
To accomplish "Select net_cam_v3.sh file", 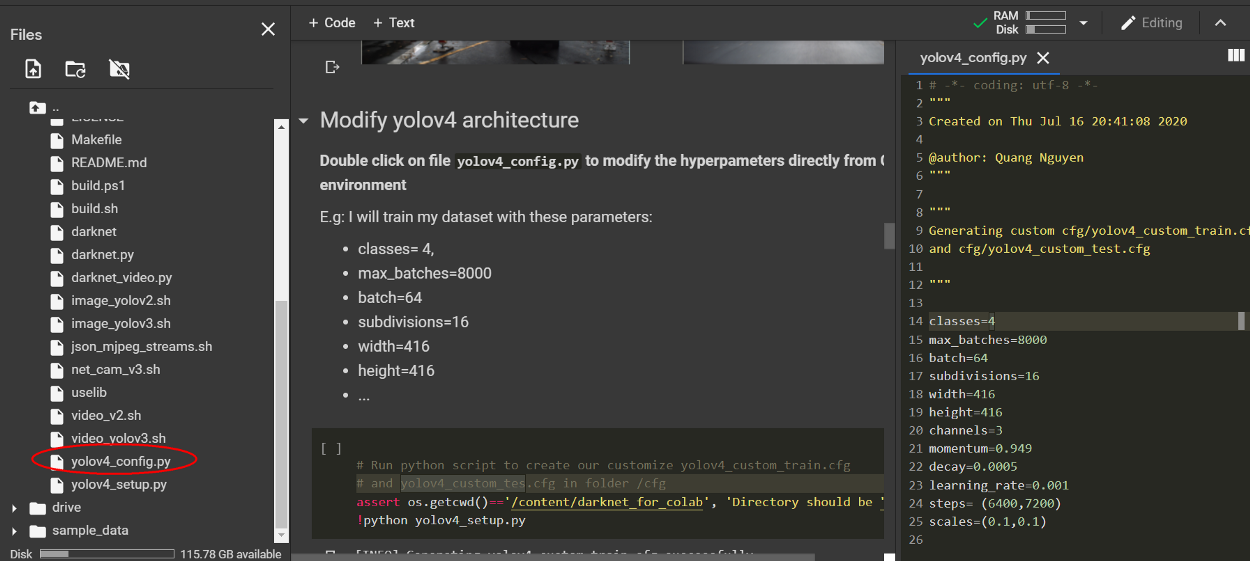I will (x=115, y=369).
